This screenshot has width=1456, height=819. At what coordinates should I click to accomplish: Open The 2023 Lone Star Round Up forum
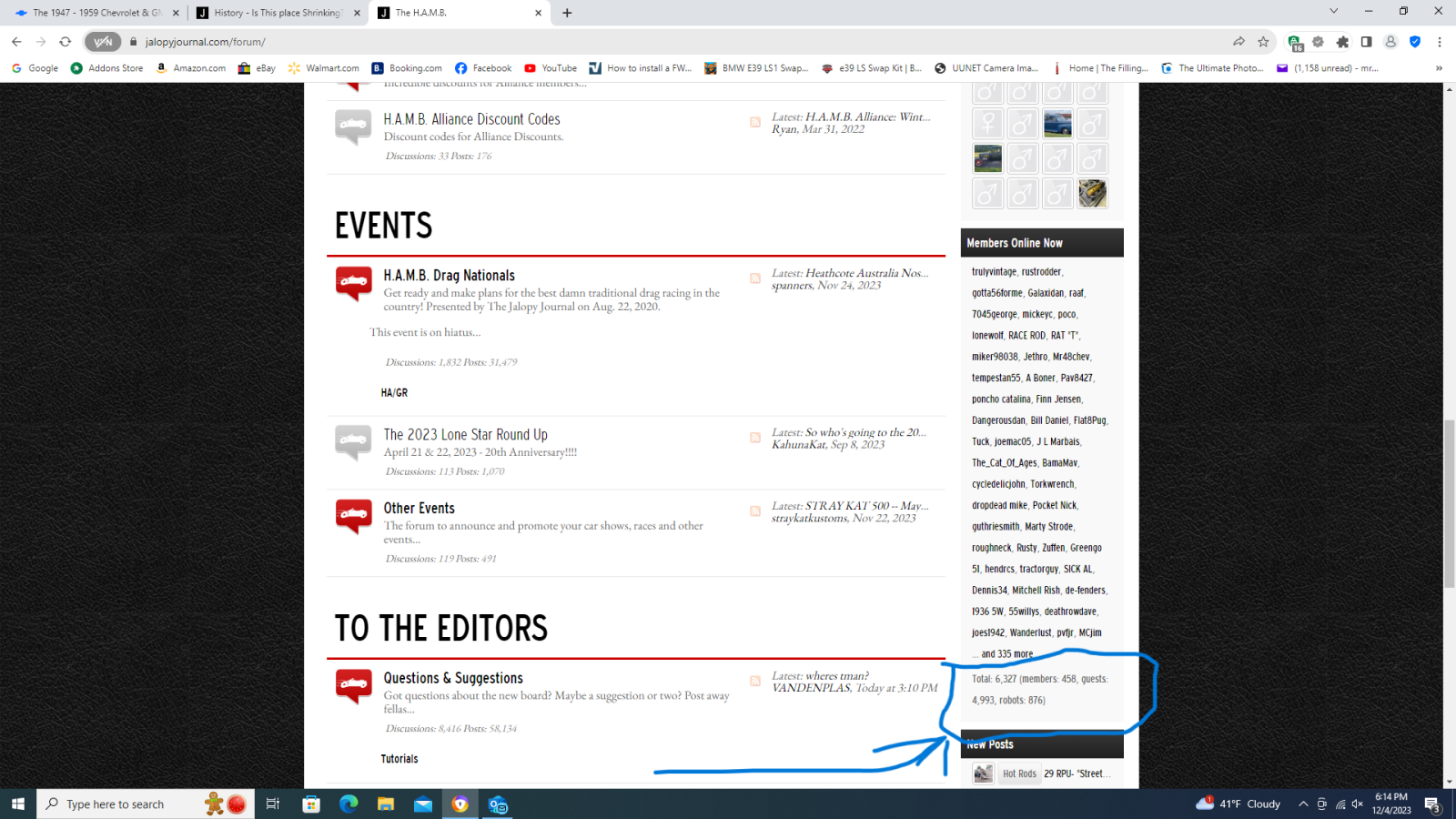(x=465, y=435)
